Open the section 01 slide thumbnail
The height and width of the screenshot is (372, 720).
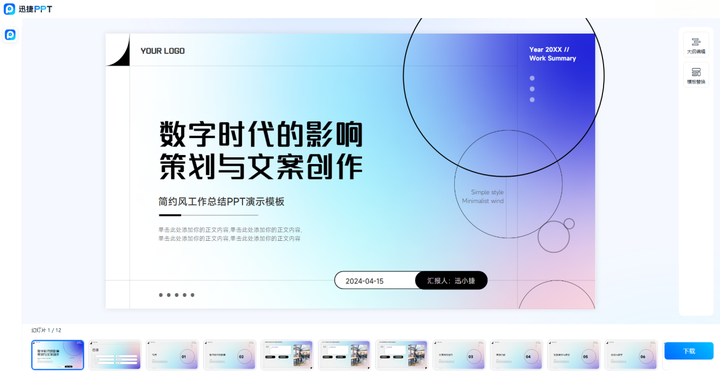point(172,355)
